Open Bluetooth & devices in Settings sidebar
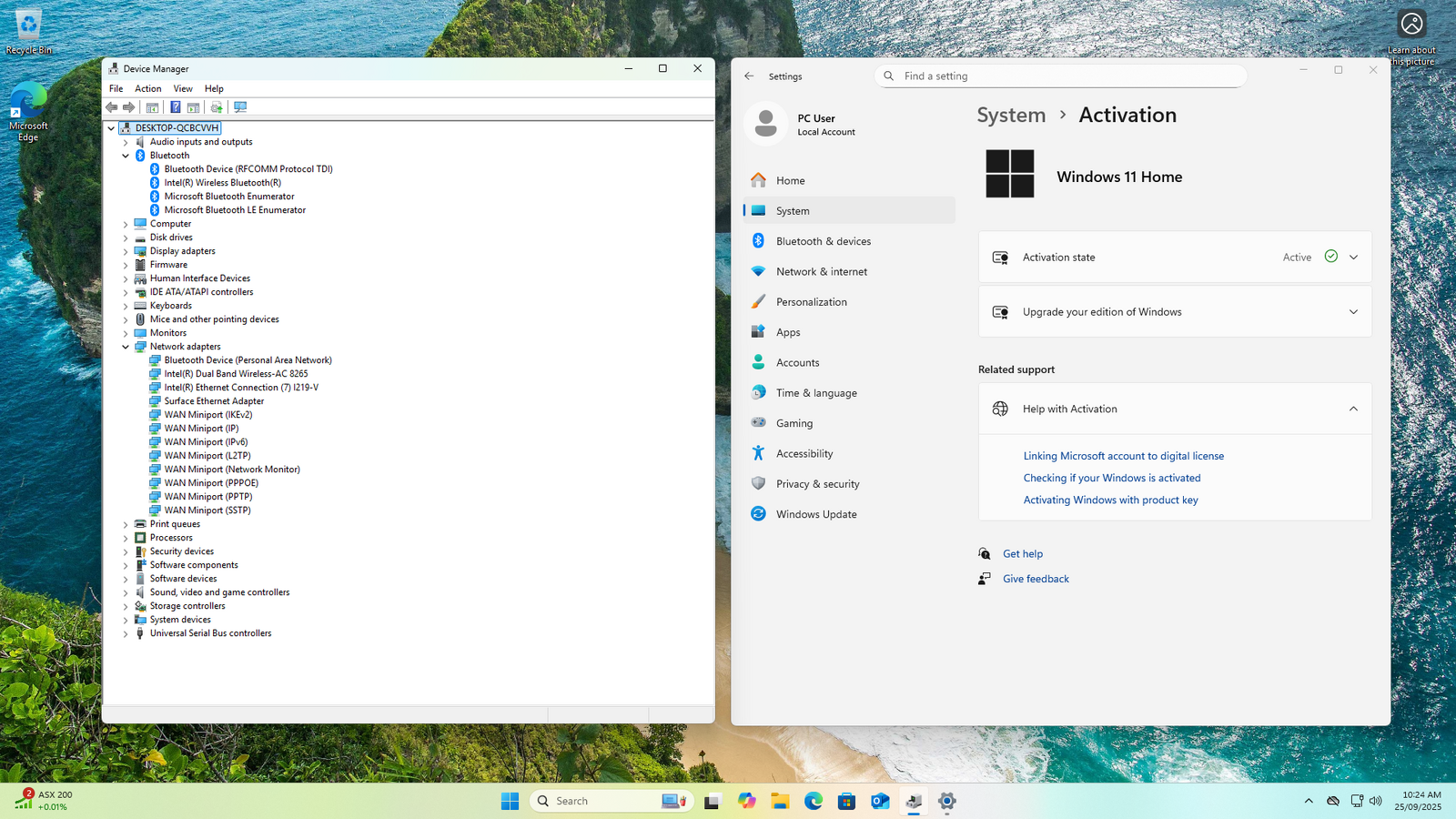 [823, 241]
